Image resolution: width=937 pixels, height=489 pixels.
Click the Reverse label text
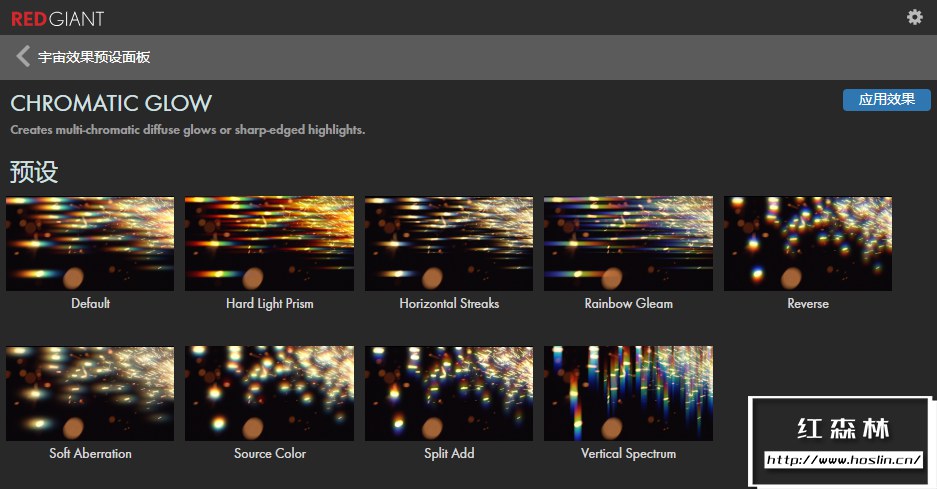point(808,303)
